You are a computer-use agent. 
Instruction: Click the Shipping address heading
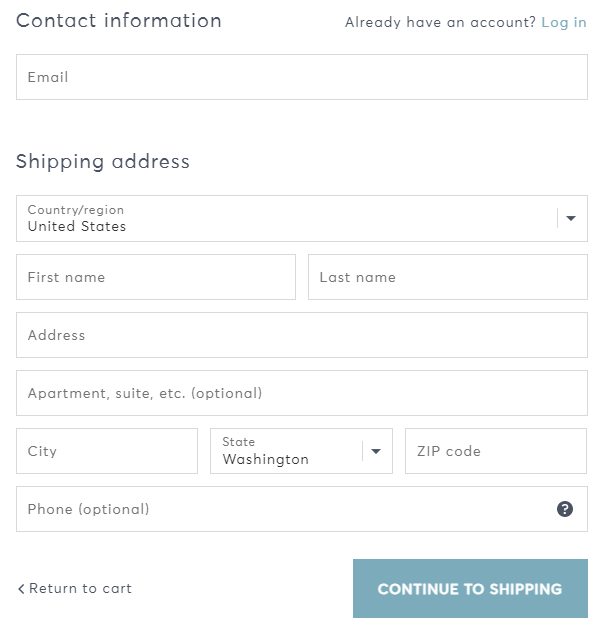(103, 162)
